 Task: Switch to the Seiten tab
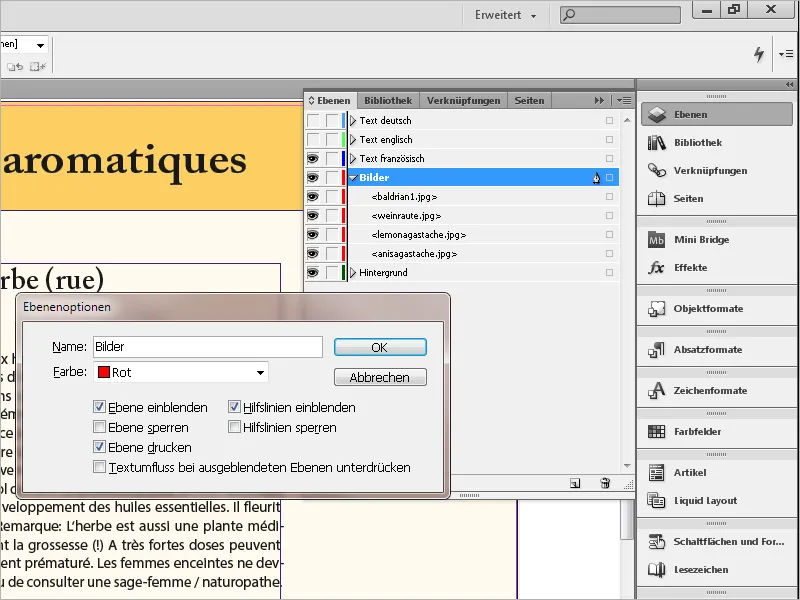tap(529, 100)
